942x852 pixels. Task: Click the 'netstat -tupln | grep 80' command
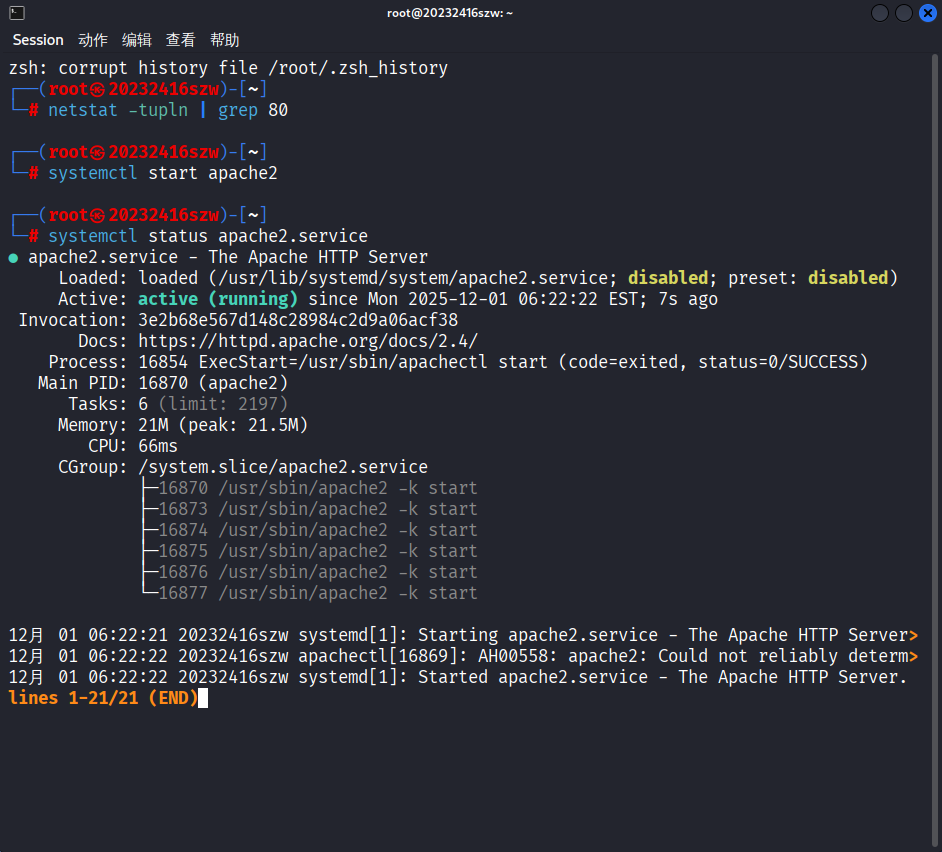point(168,110)
